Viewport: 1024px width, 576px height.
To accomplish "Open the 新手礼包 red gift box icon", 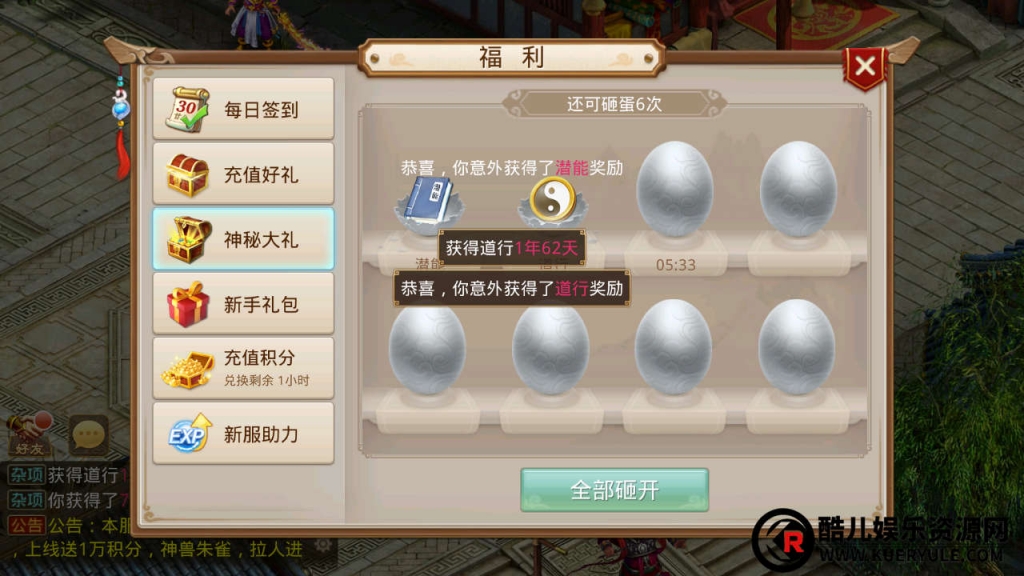I will click(188, 304).
